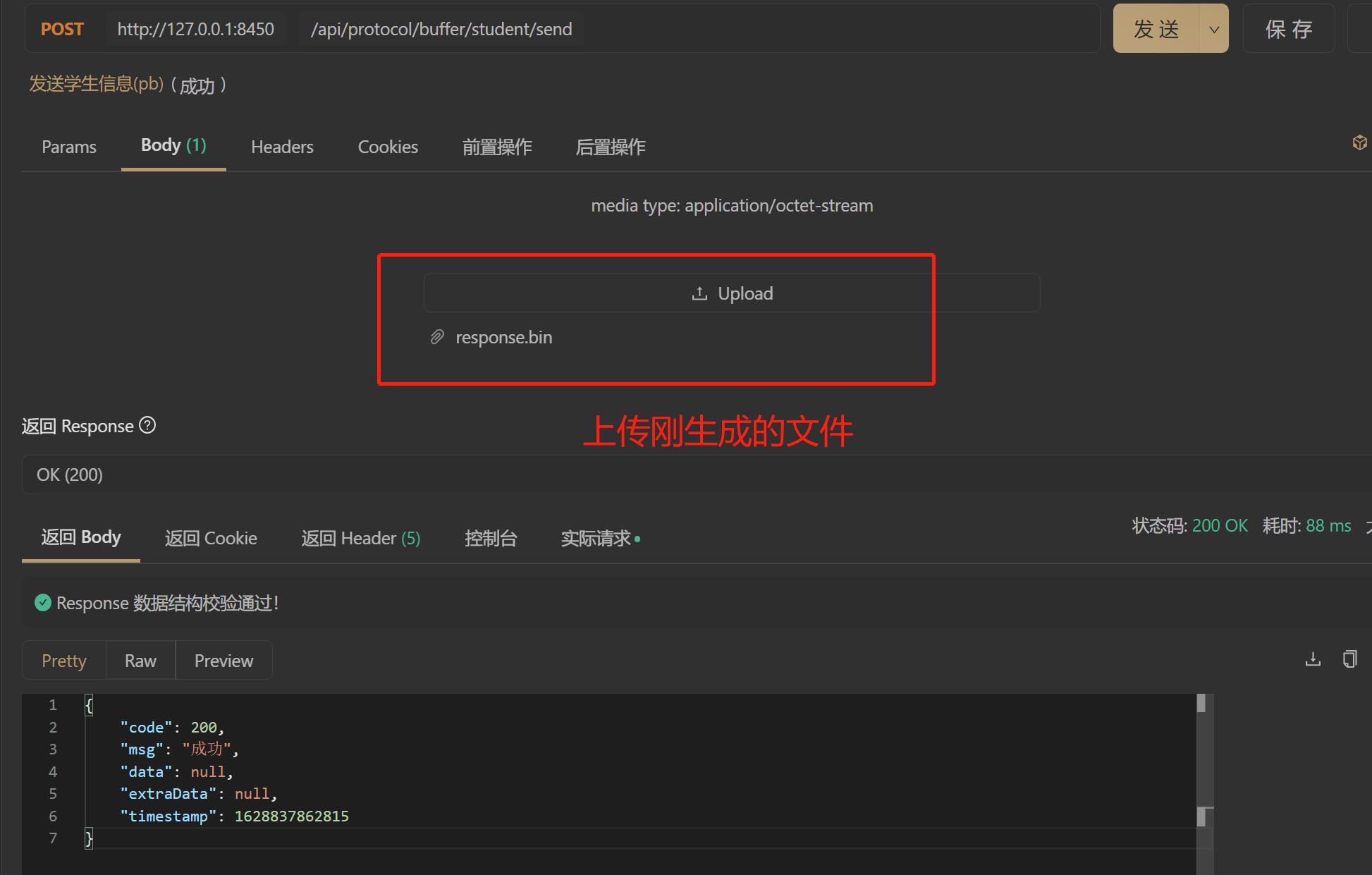Click the (成功) status label beside title

coord(198,85)
